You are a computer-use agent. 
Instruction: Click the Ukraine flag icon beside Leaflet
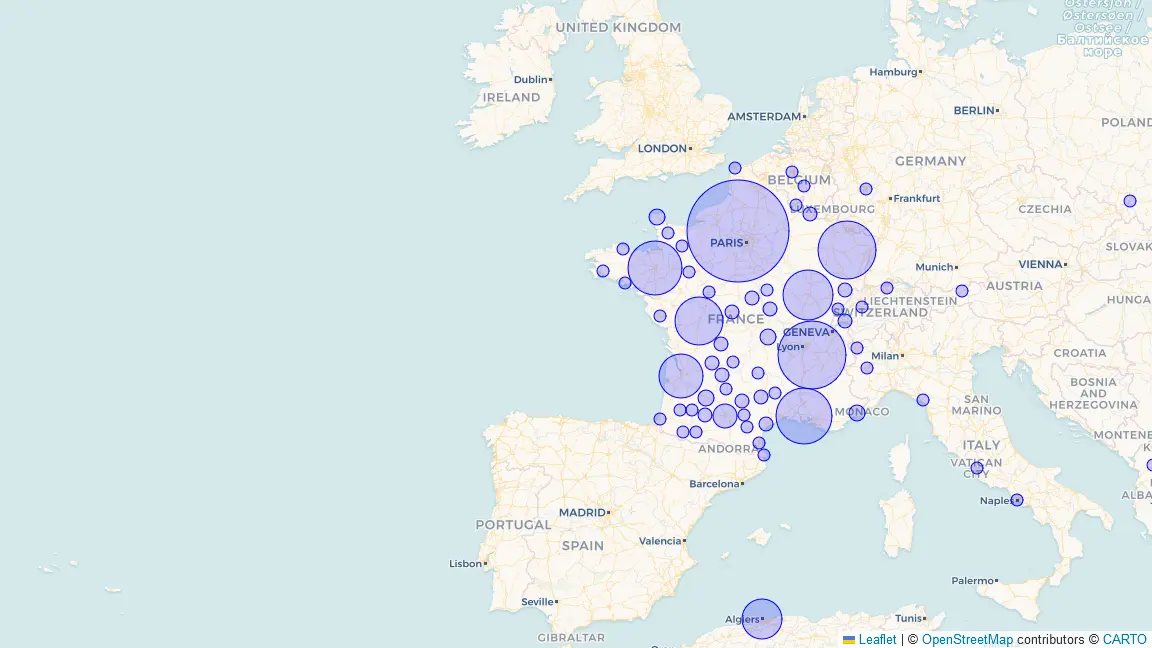point(849,640)
